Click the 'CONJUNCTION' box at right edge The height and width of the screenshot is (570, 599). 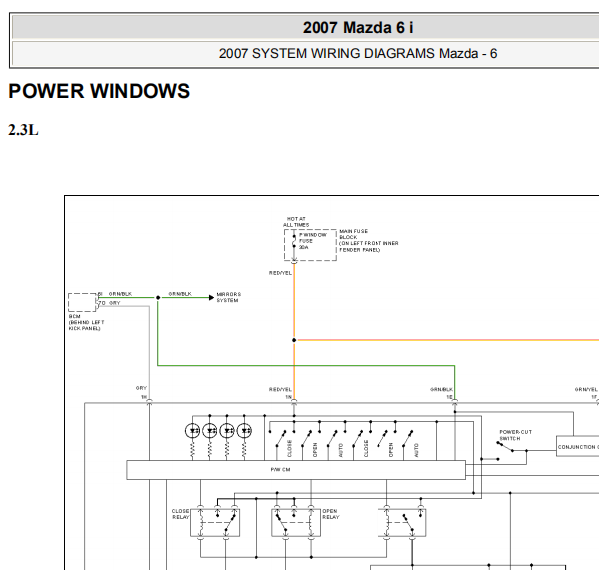click(x=578, y=447)
